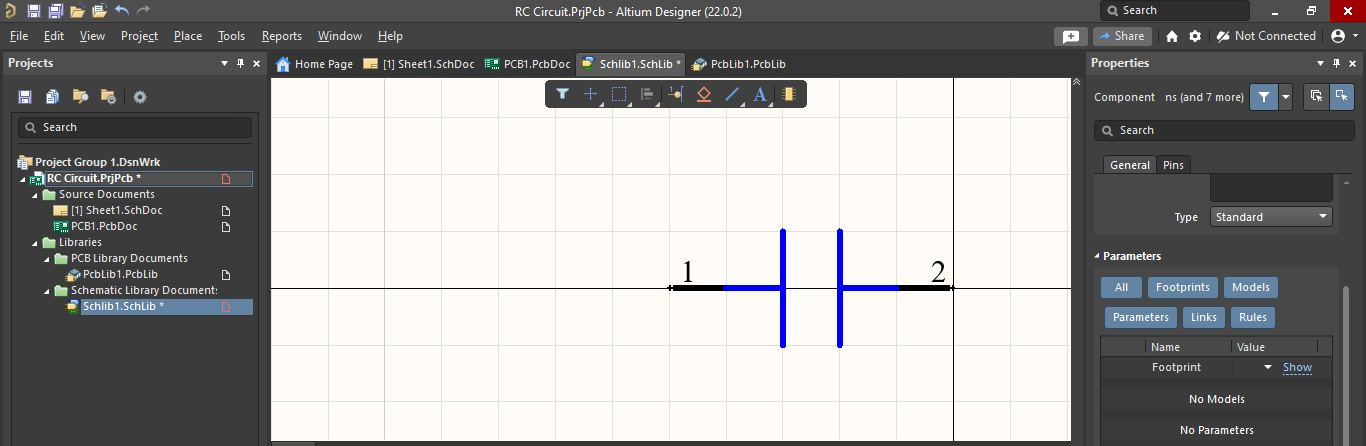Image resolution: width=1366 pixels, height=446 pixels.
Task: Click the add comment icon in header
Action: coord(1070,36)
